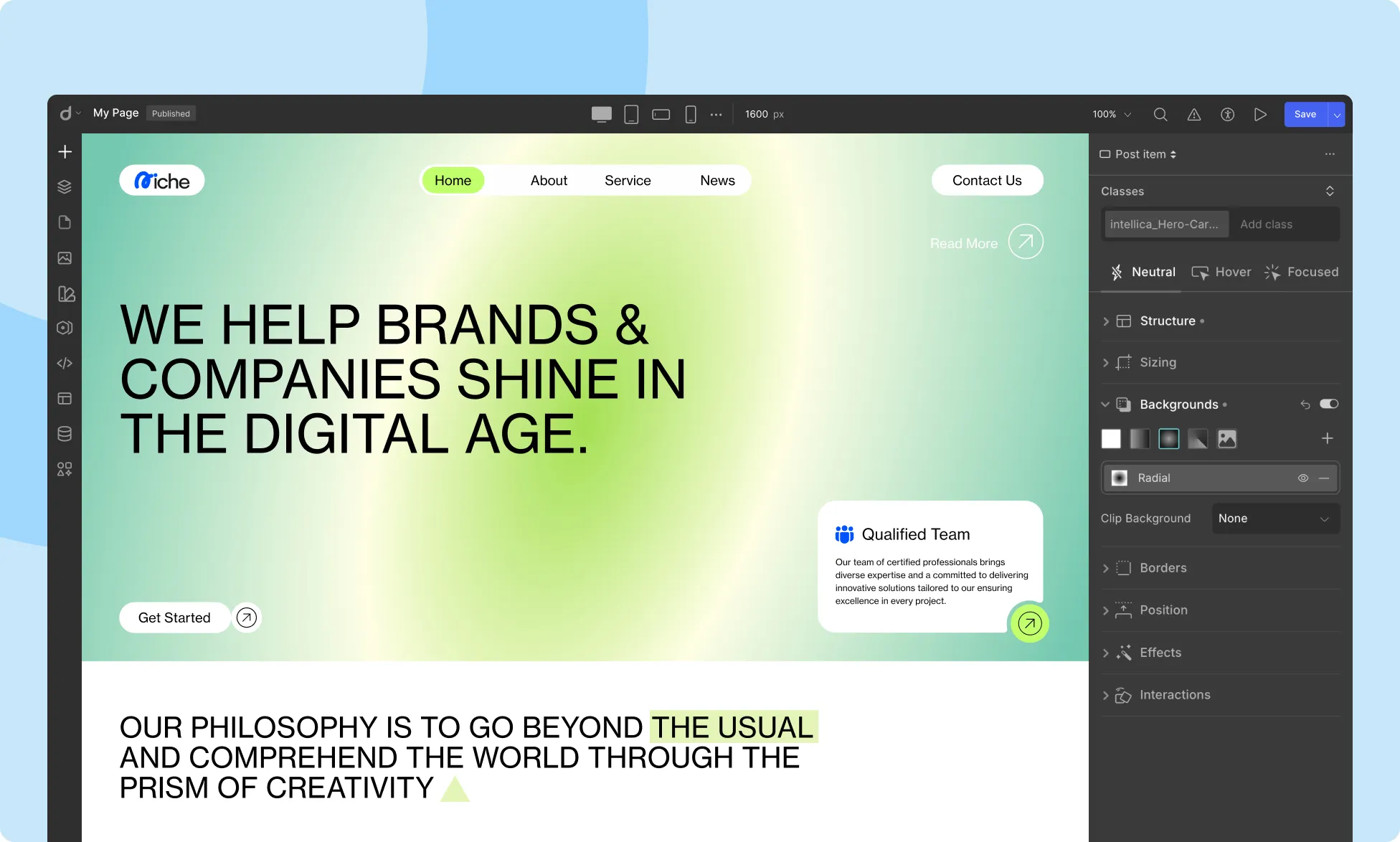Open the Layout templates icon in sidebar
Screen dimensions: 1400x842
[65, 399]
